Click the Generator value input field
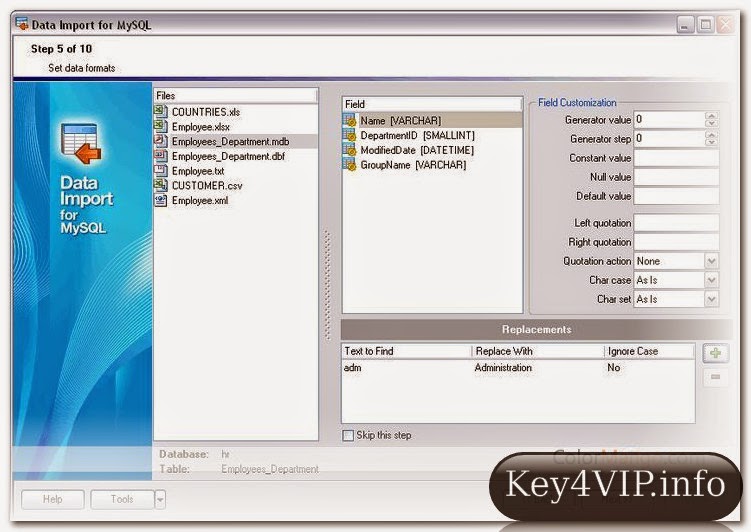Viewport: 751px width, 532px height. coord(669,119)
